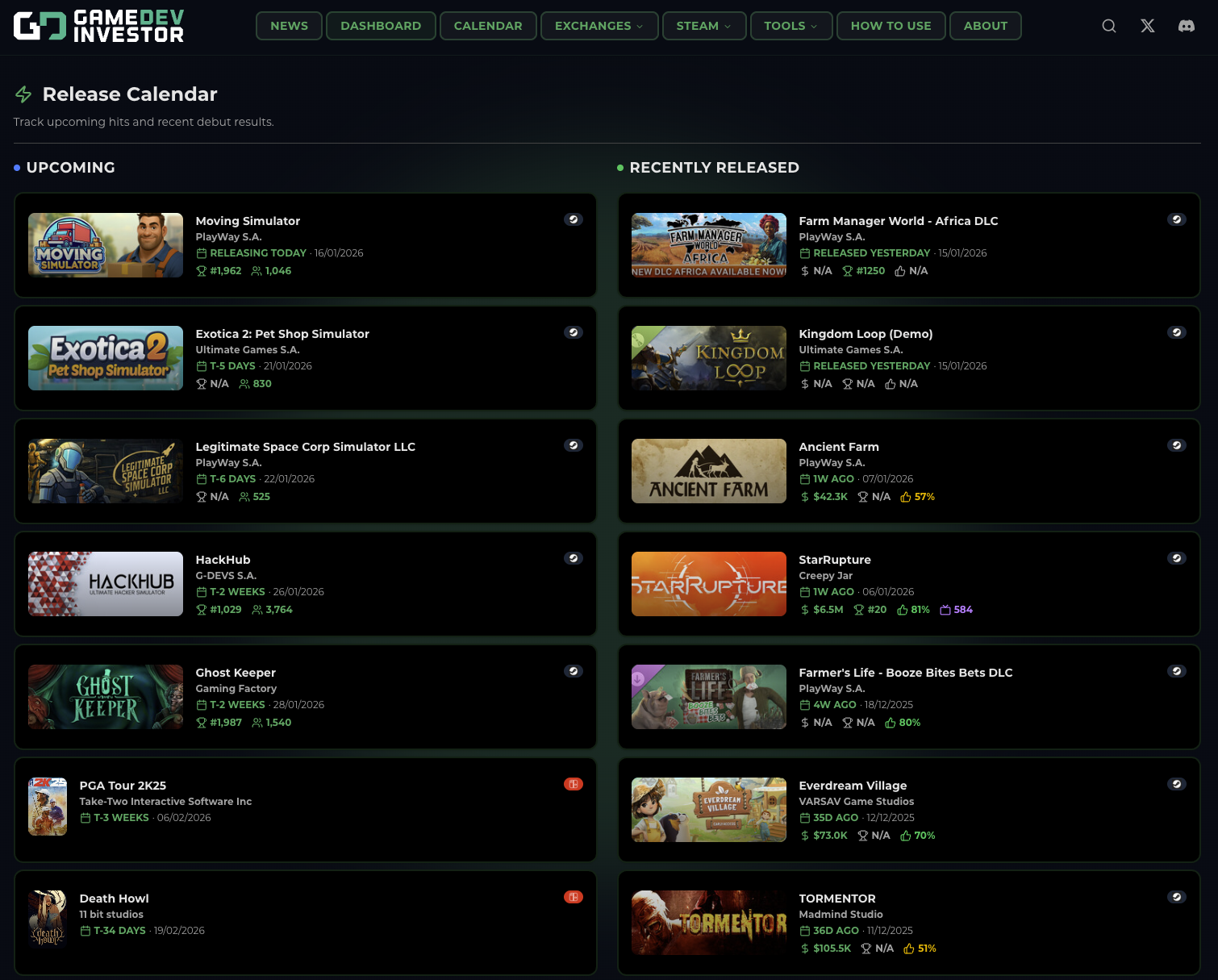Image resolution: width=1218 pixels, height=980 pixels.
Task: Click Steam platform icon on Moving Simulator card
Action: [574, 219]
